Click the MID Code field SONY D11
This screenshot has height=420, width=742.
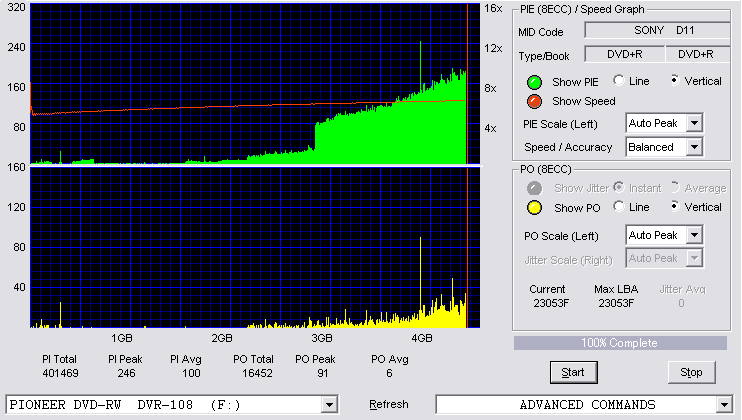point(658,30)
